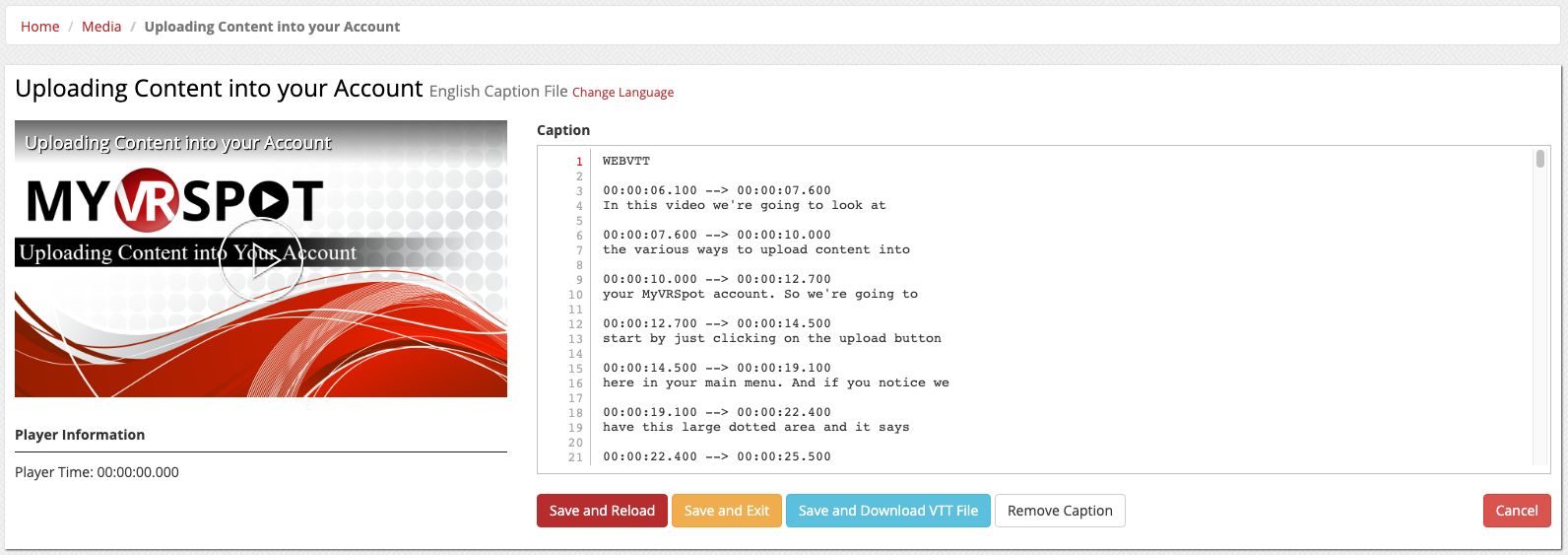Click the Save and Reload button
1568x555 pixels.
pos(602,511)
